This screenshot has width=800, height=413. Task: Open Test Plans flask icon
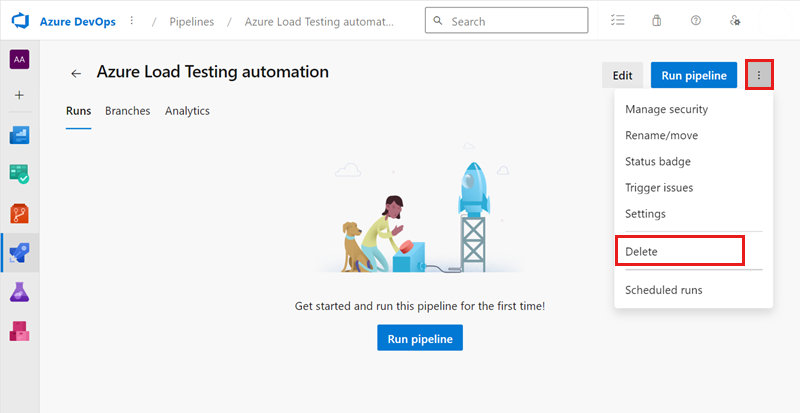(19, 292)
